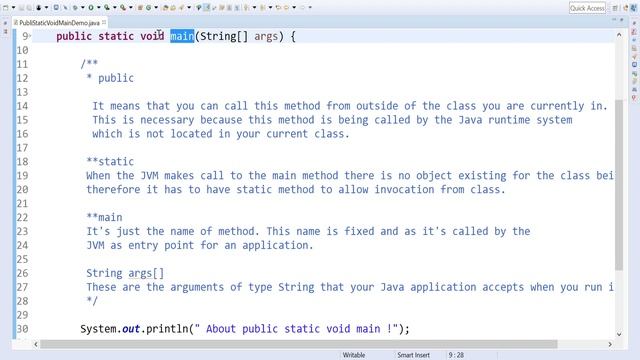The width and height of the screenshot is (640, 360).
Task: Click the italic 'out' field on line 30
Action: [131, 329]
